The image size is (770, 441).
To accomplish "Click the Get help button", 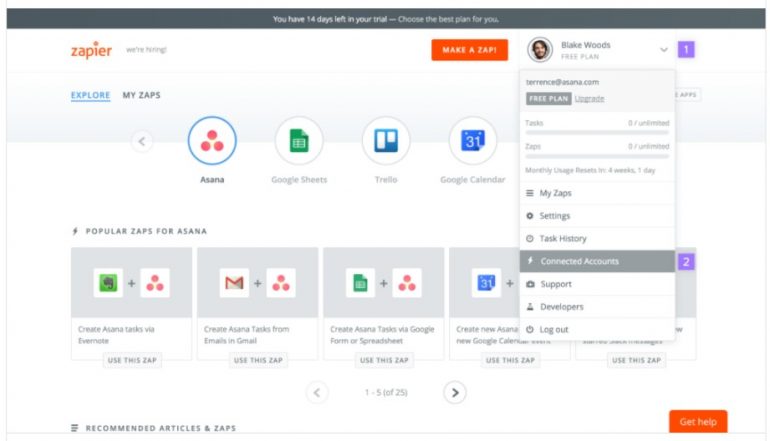I will [x=698, y=422].
